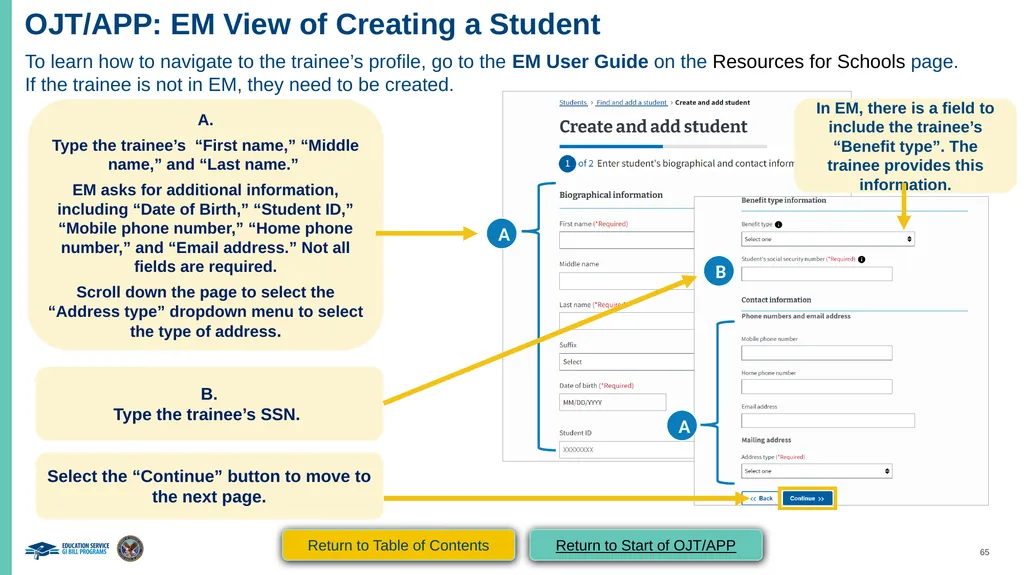
Task: Focus the First name input field
Action: [626, 240]
